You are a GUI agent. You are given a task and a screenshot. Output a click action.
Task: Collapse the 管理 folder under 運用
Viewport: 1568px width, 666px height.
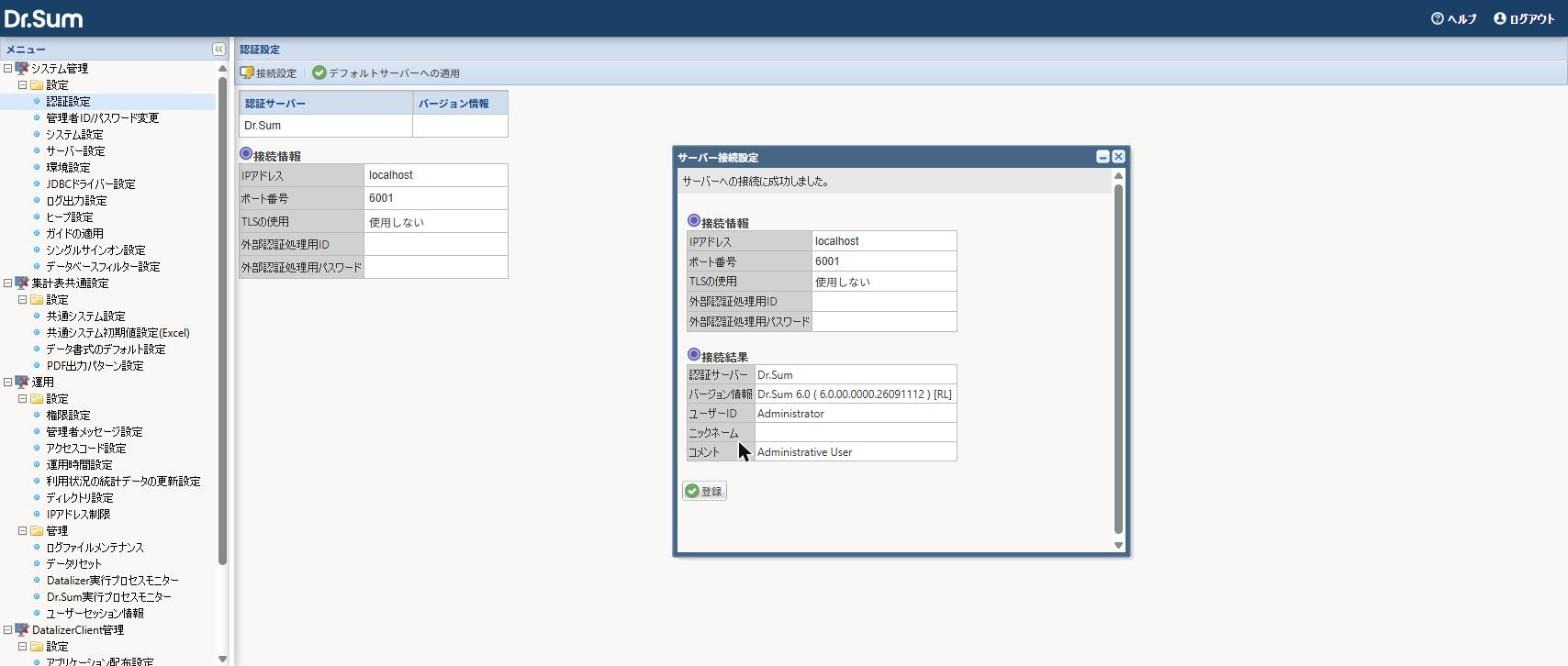[22, 531]
